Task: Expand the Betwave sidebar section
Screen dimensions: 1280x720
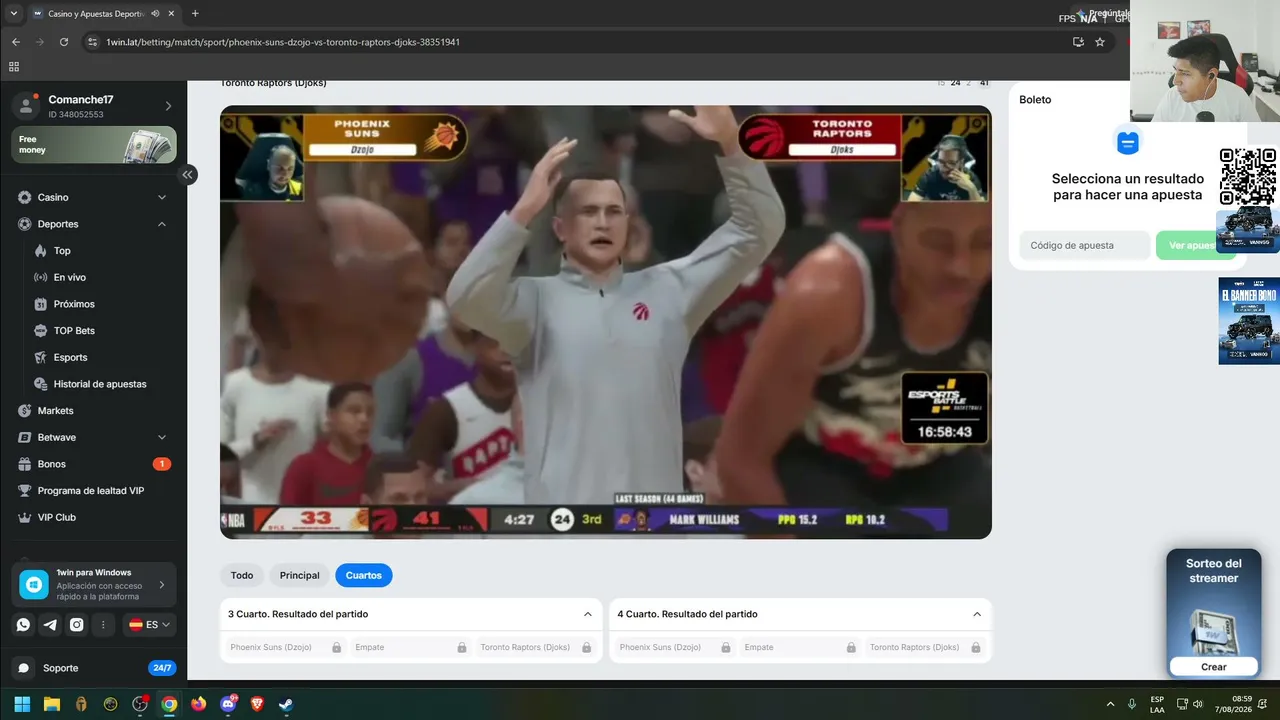Action: pos(162,438)
